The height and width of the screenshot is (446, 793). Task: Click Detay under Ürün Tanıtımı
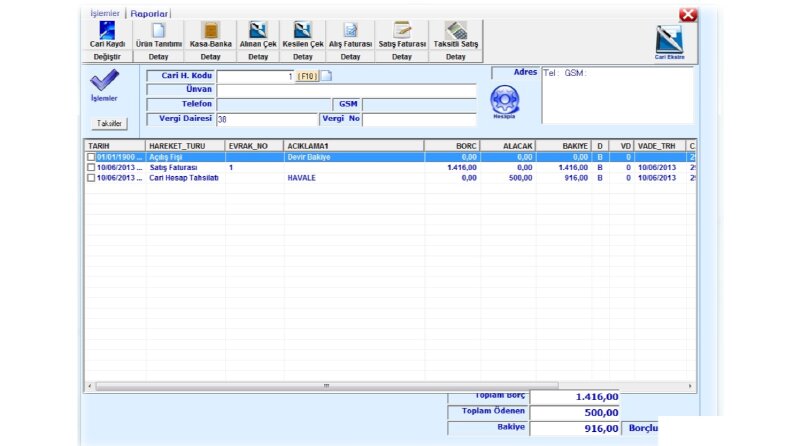click(x=158, y=57)
